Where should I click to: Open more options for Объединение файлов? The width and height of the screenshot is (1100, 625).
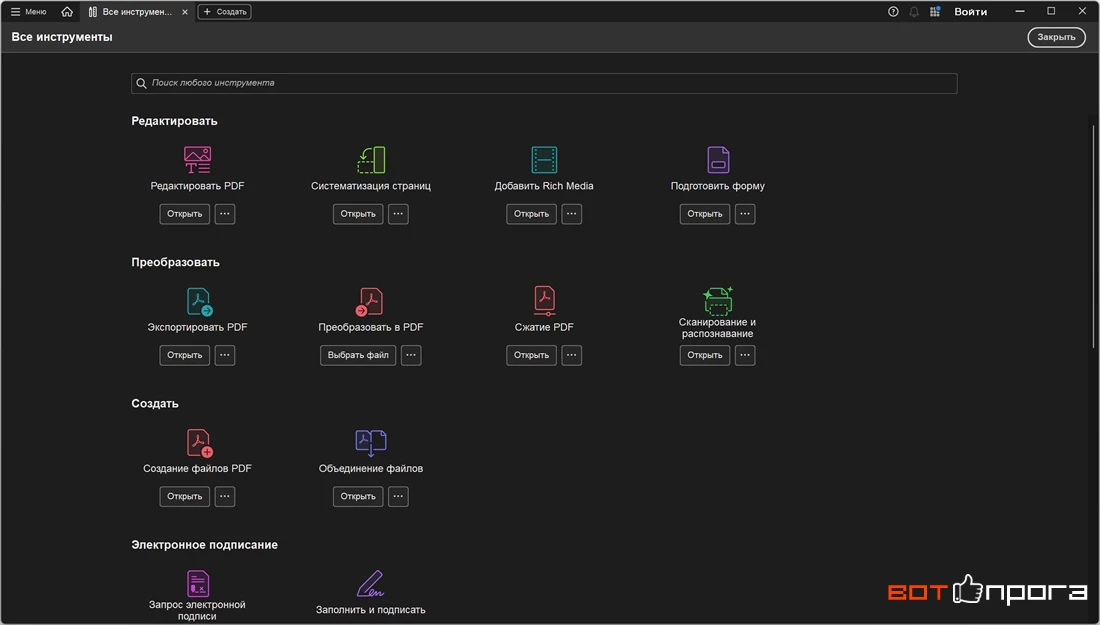click(x=398, y=497)
